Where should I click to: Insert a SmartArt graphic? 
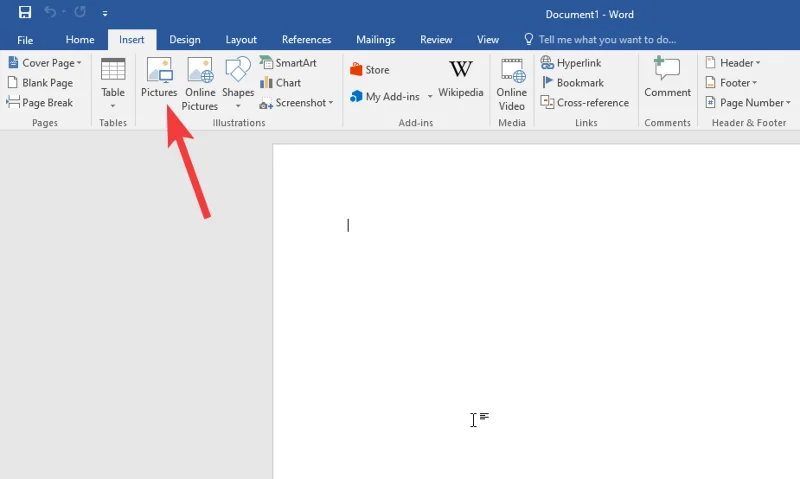288,63
